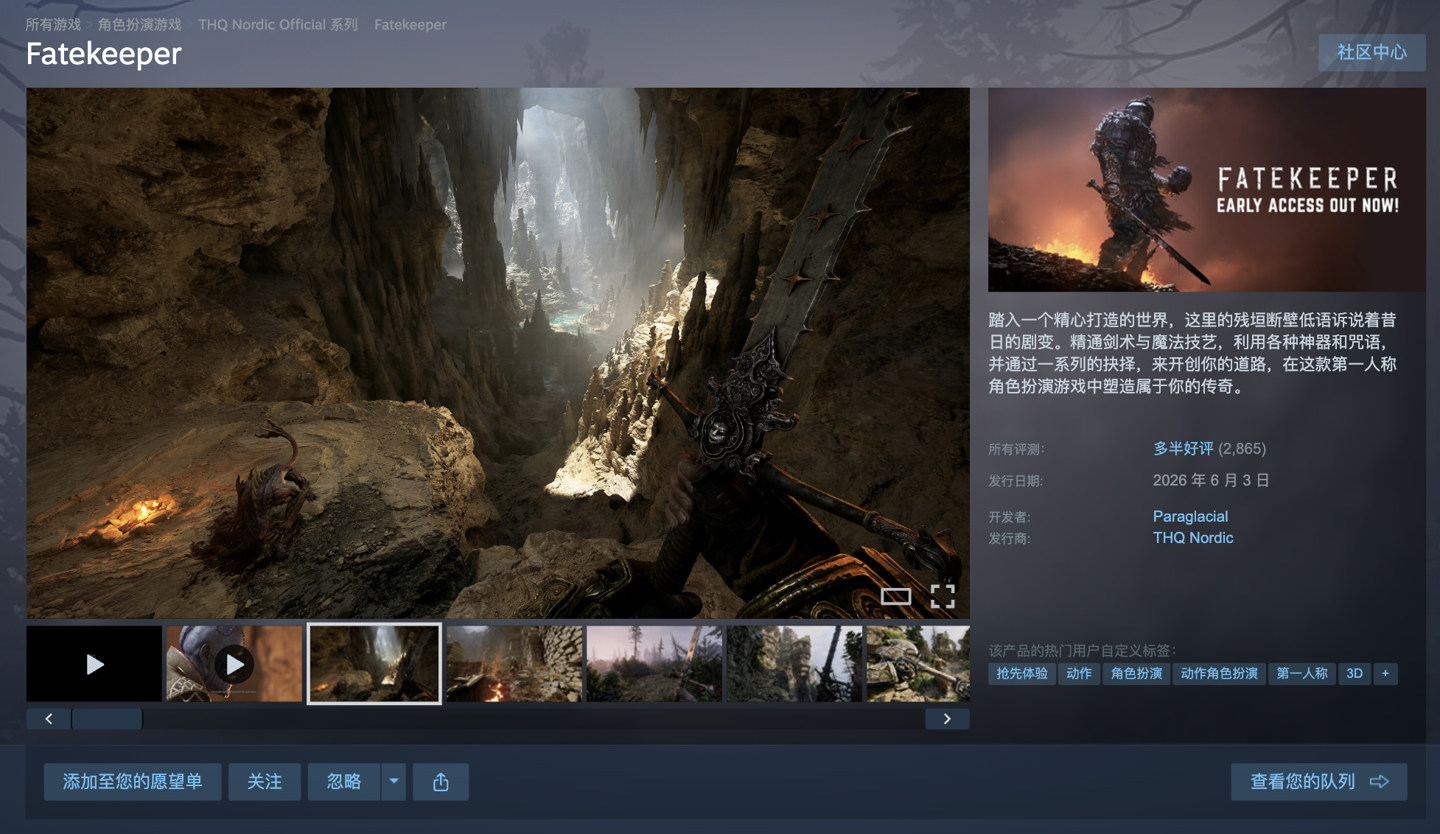Open the dropdown arrow beside 忽略

click(x=394, y=782)
